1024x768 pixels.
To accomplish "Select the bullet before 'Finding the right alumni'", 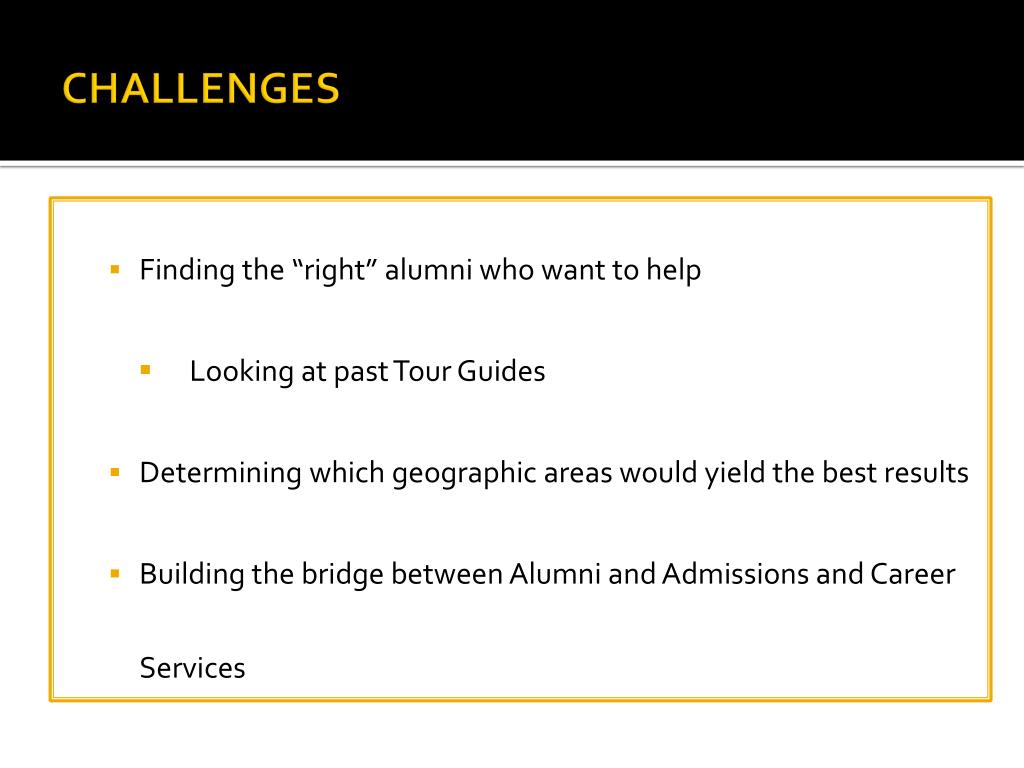I will click(x=115, y=269).
